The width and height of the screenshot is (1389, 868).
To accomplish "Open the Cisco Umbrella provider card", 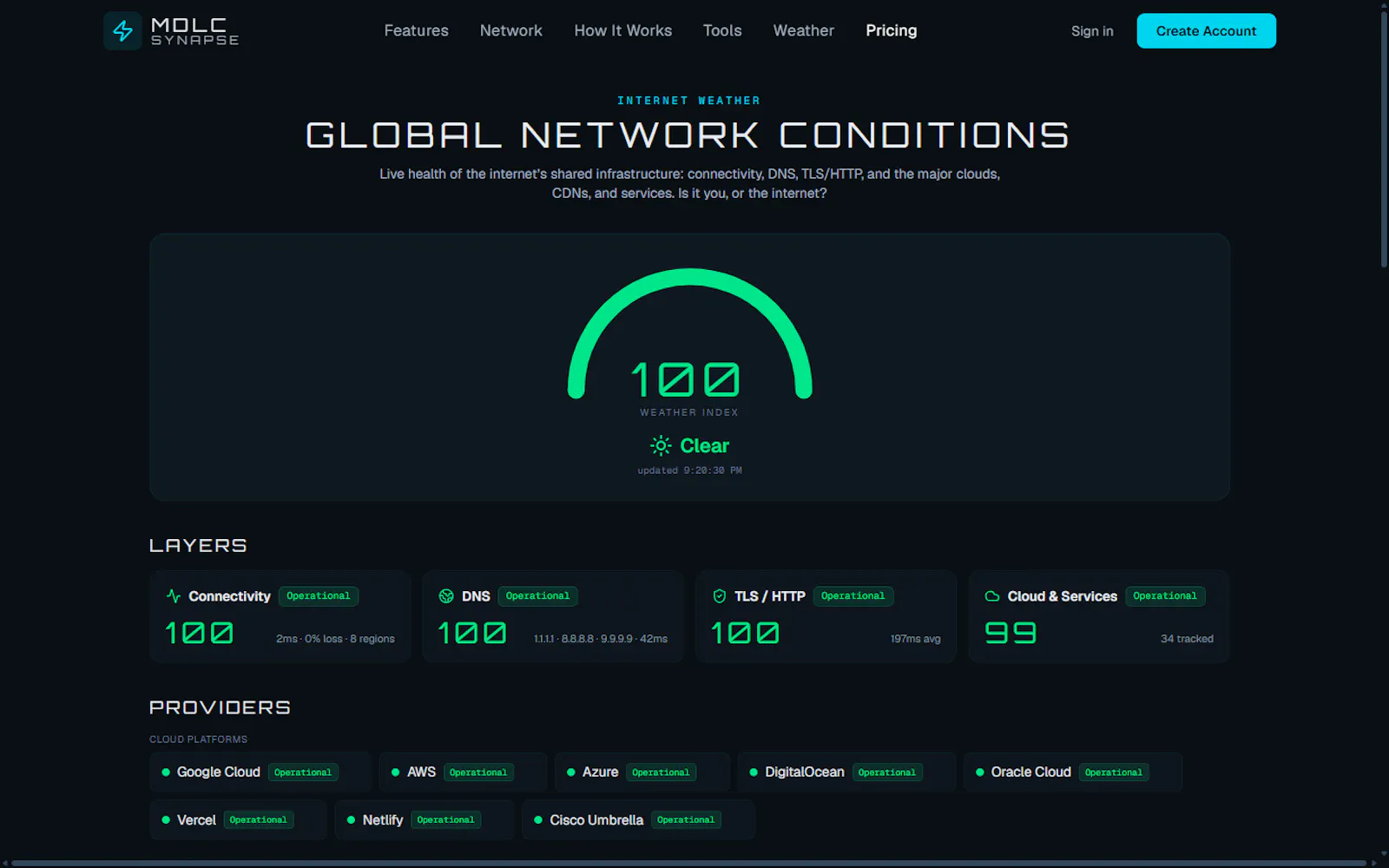I will tap(638, 820).
